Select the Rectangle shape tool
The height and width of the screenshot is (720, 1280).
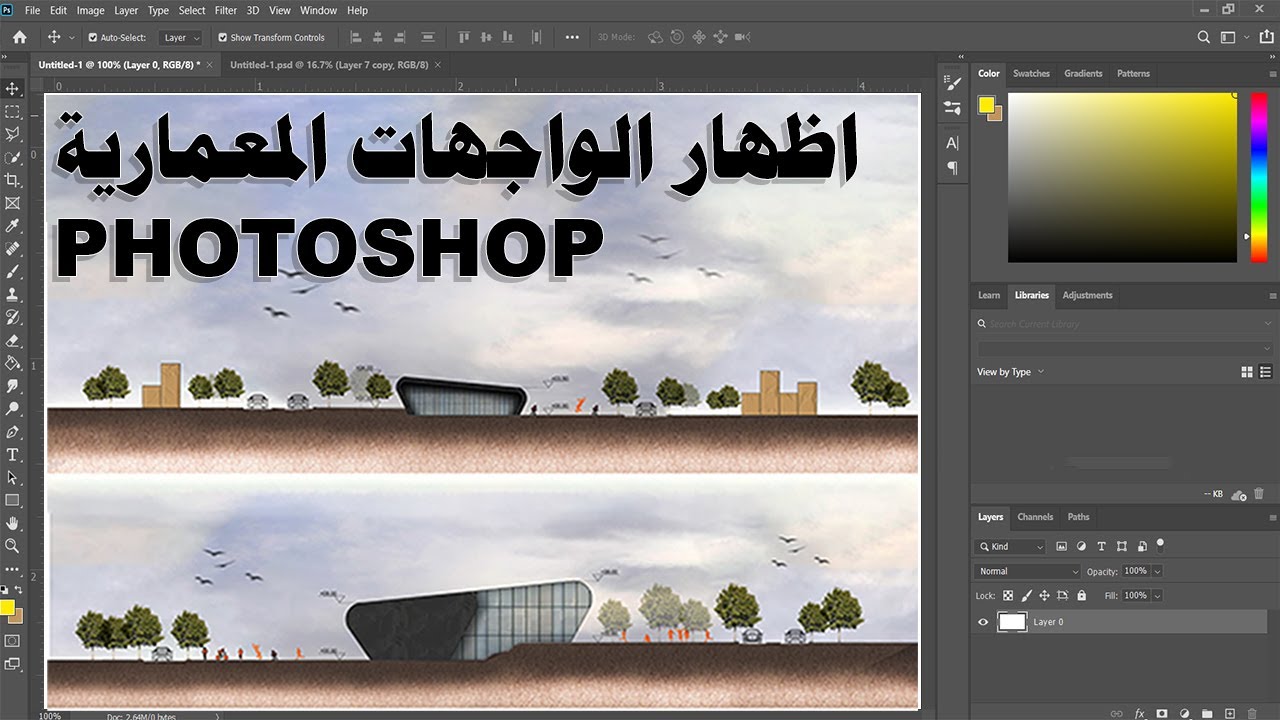pos(13,500)
